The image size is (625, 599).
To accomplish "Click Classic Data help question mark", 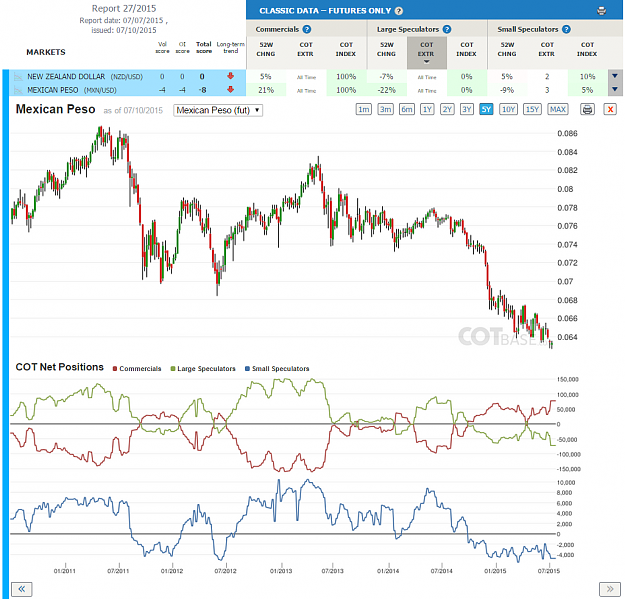I will (399, 11).
